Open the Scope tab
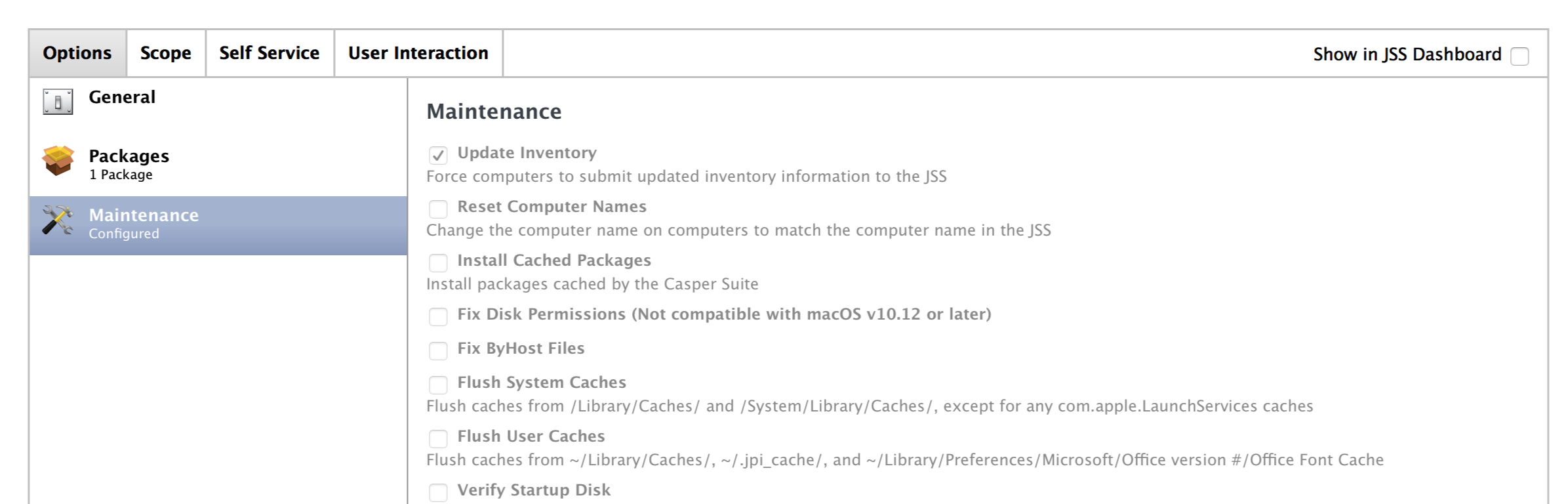The image size is (1568, 504). click(x=166, y=53)
